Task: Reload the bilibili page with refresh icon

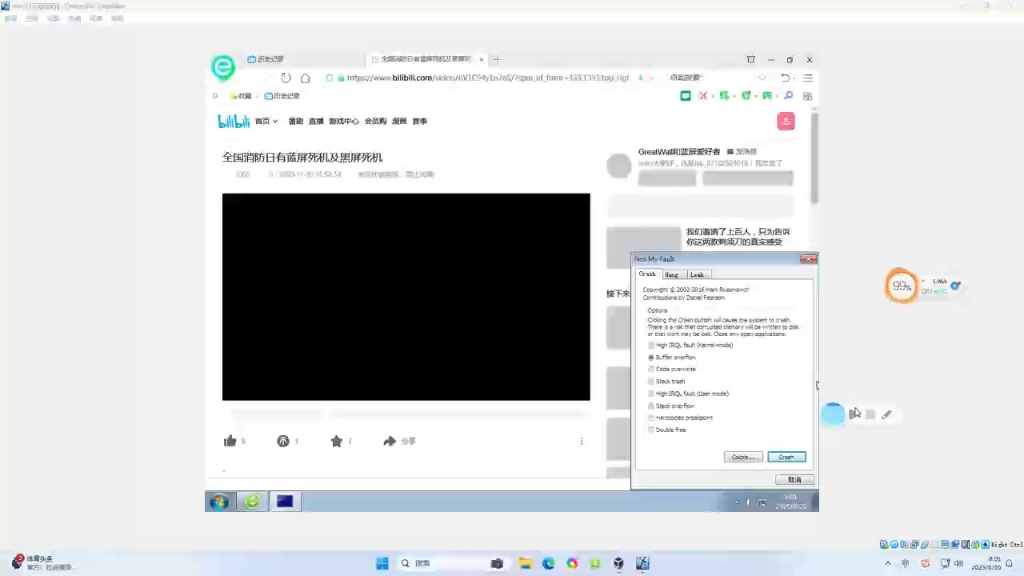Action: pyautogui.click(x=285, y=78)
